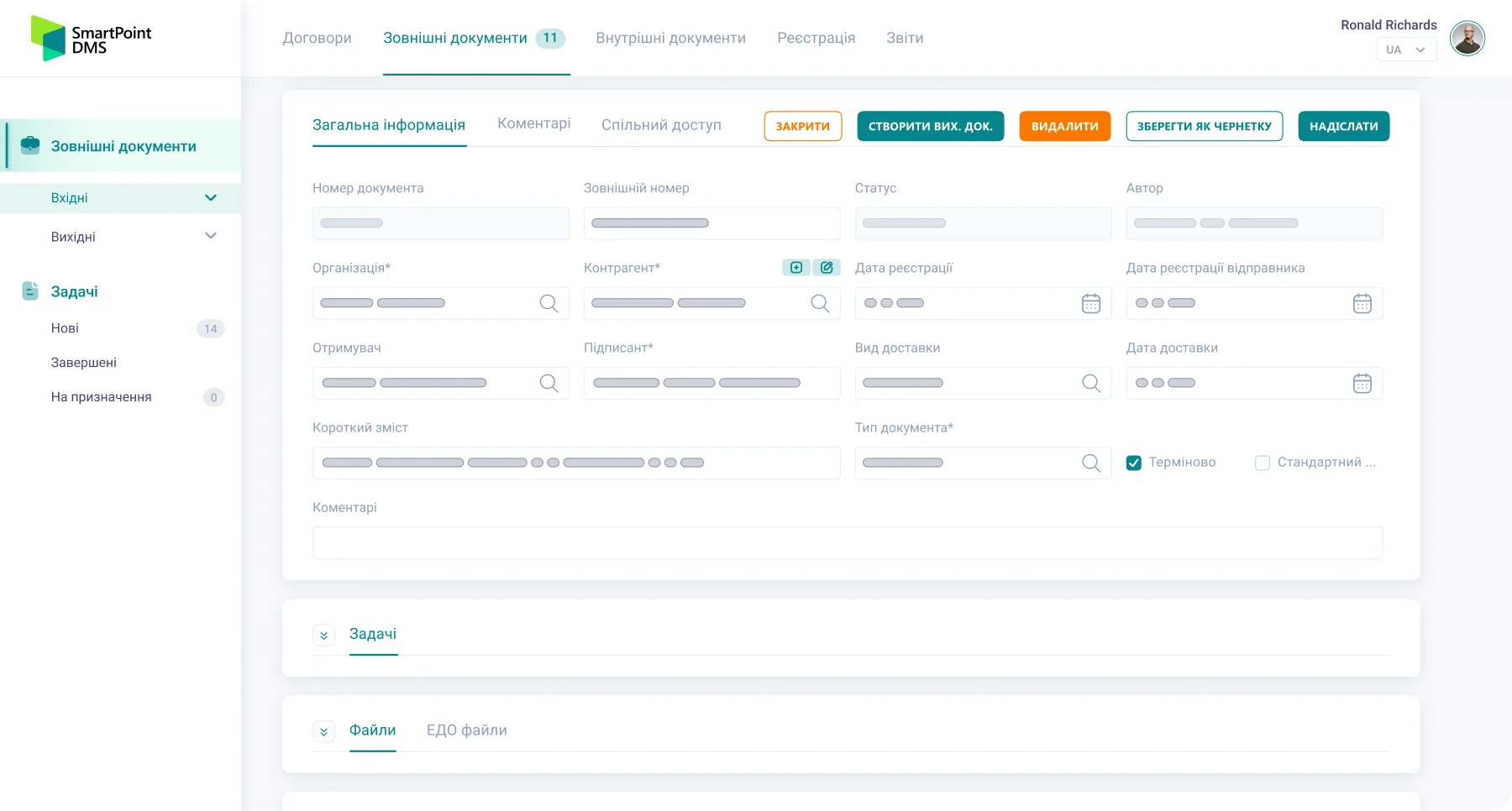
Task: Click the briefcase icon beside Зовнішні документи
Action: tap(30, 145)
